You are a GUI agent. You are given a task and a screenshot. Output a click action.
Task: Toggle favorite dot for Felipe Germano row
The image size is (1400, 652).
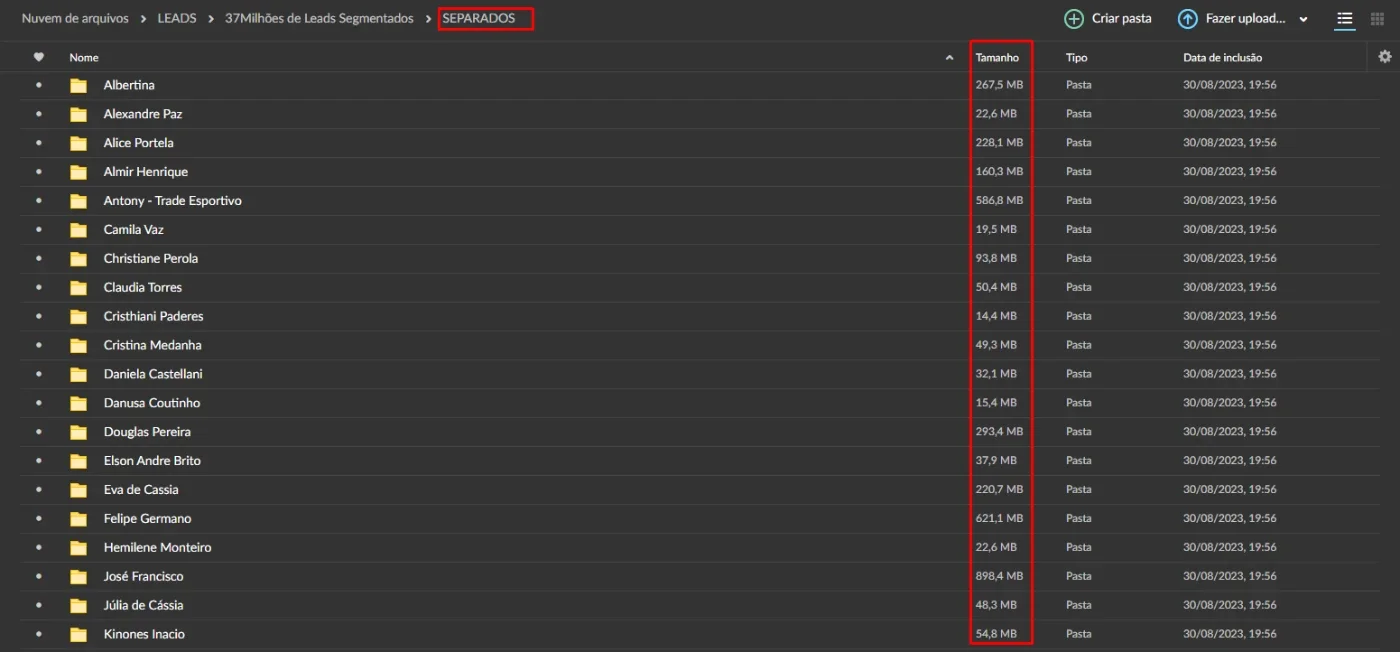39,518
